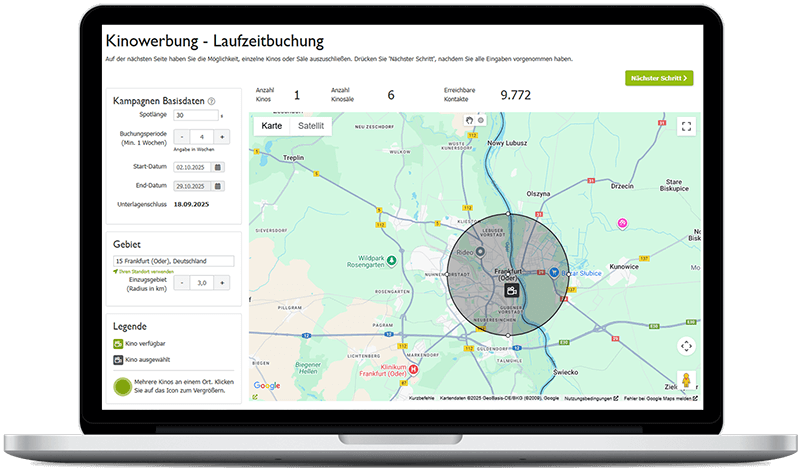Pick up the Street View pegman

pos(686,380)
